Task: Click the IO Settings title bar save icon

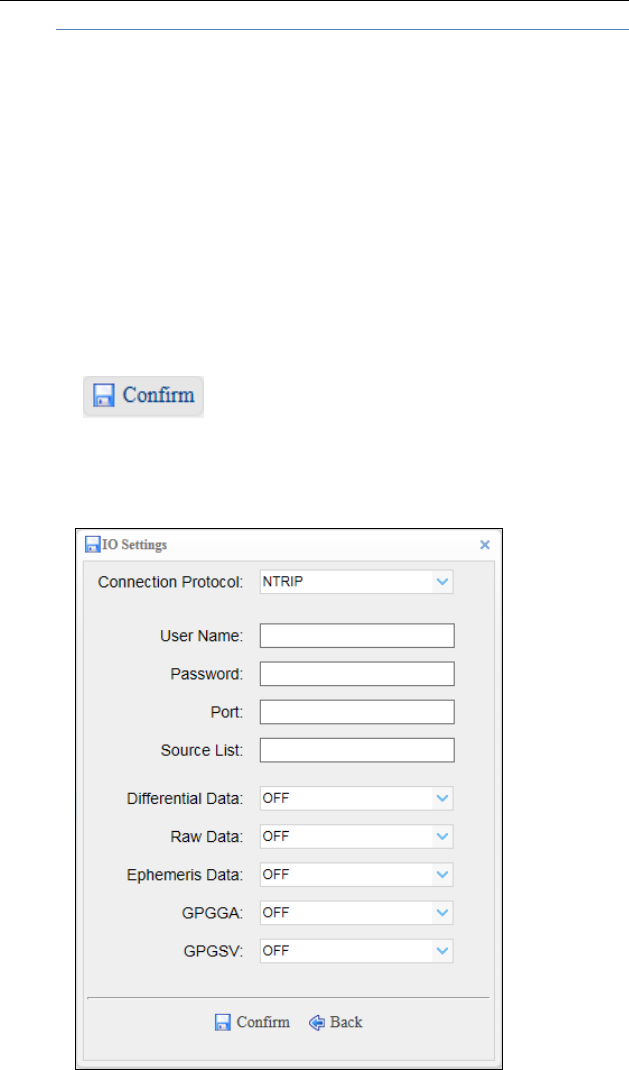Action: pos(91,545)
